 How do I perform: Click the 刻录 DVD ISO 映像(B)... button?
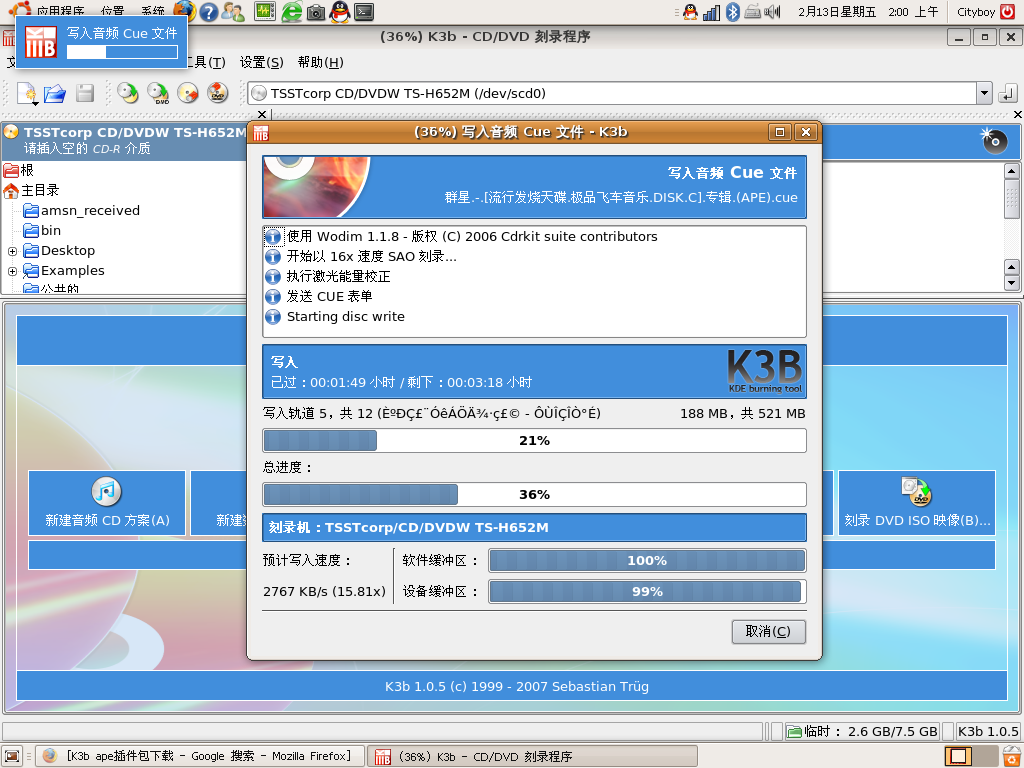917,503
